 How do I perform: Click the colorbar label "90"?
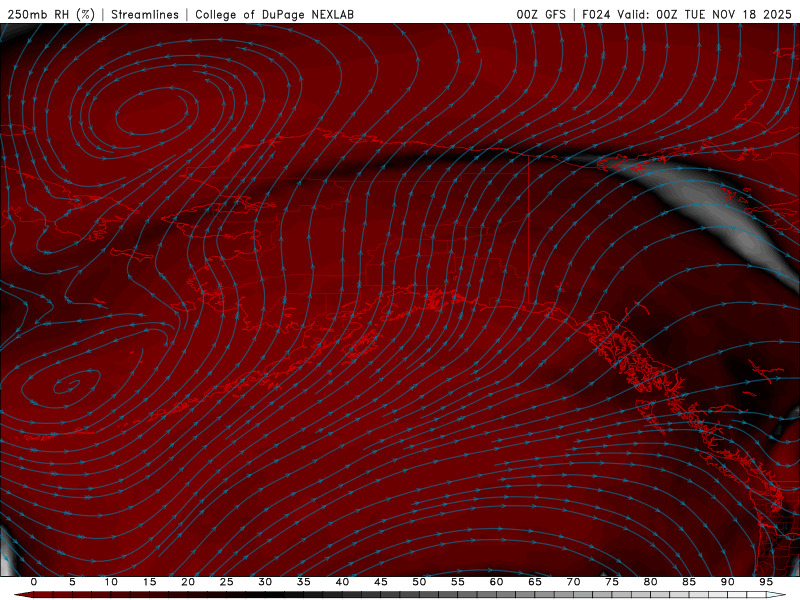click(x=728, y=582)
